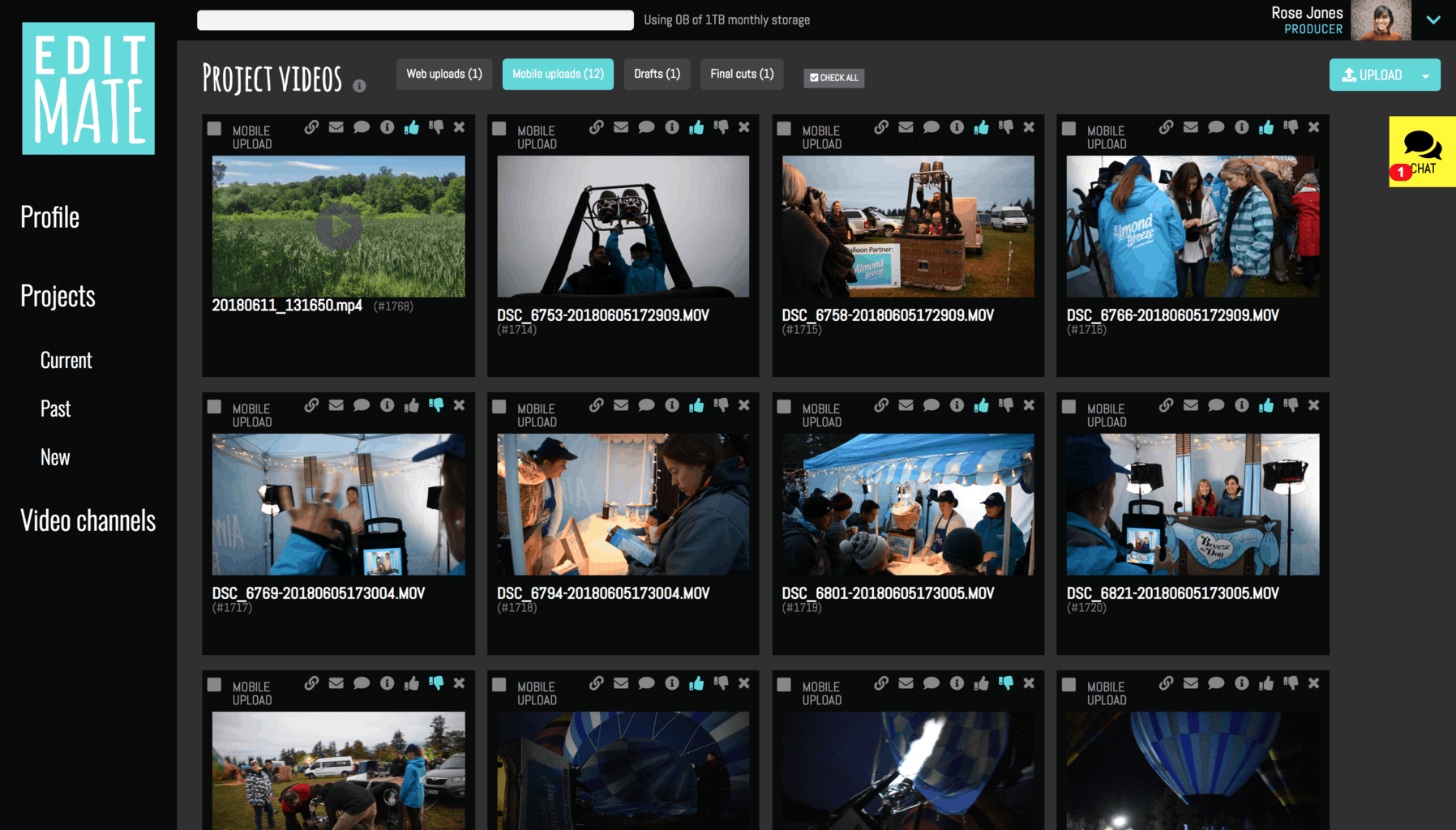Tick checkbox on DSC_6769 video card

(214, 406)
